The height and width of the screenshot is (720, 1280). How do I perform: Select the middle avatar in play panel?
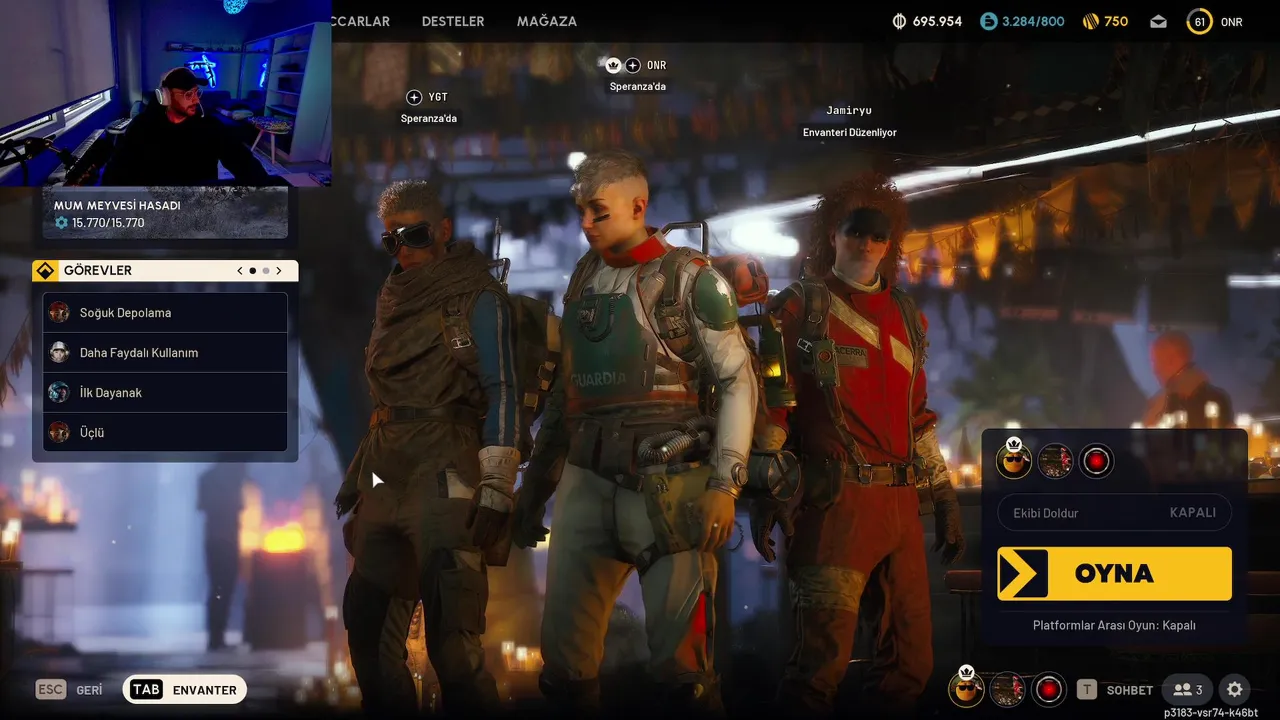[x=1055, y=461]
